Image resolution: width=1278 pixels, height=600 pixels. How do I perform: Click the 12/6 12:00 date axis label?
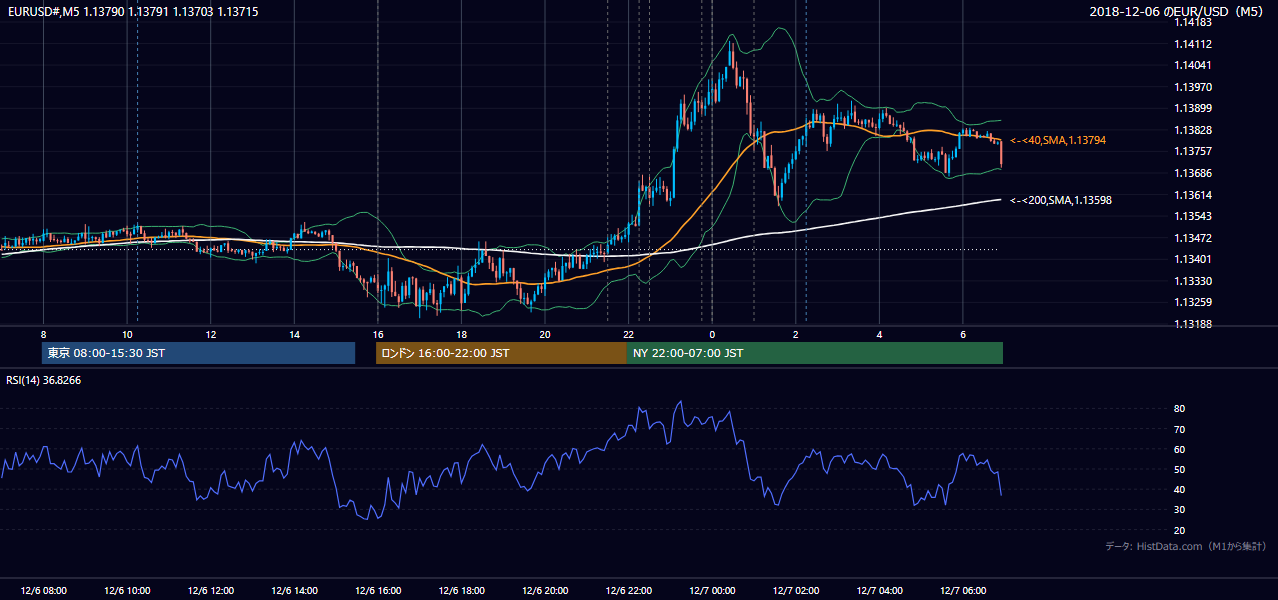click(x=210, y=590)
